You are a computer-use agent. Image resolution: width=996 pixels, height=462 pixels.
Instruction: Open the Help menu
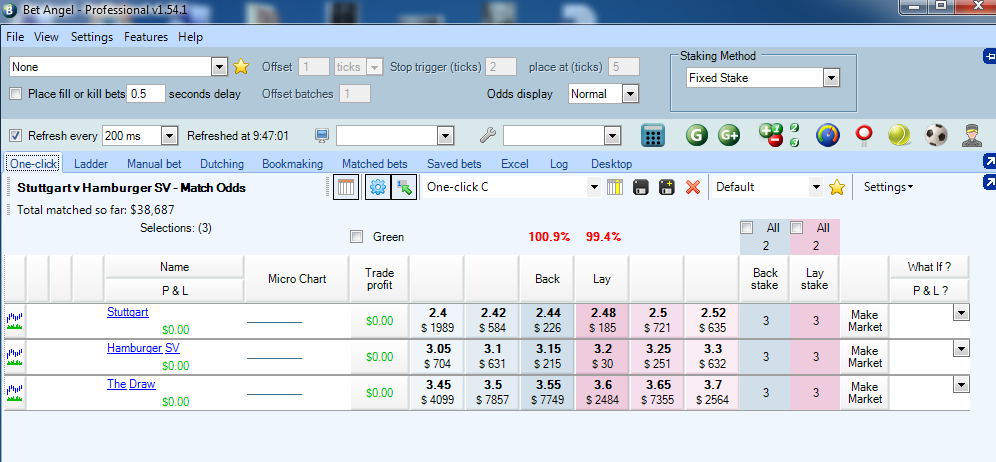[191, 37]
